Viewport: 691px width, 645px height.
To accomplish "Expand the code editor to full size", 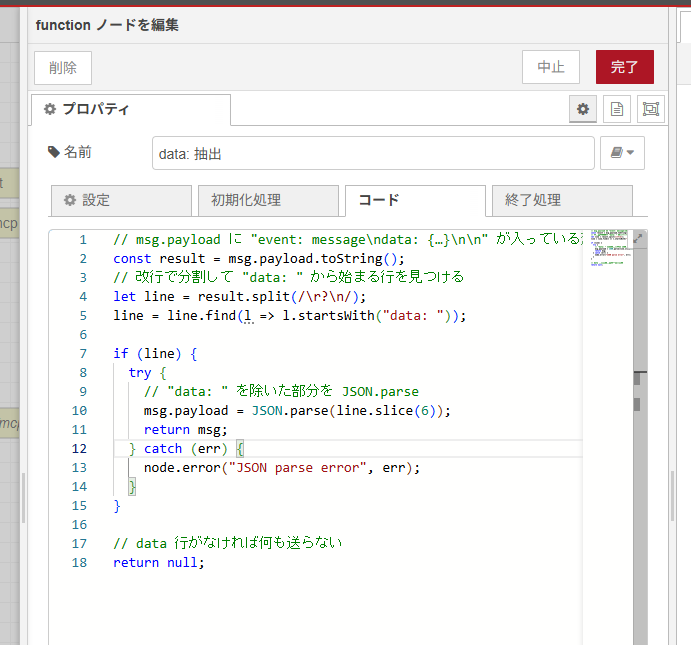I will click(x=639, y=238).
